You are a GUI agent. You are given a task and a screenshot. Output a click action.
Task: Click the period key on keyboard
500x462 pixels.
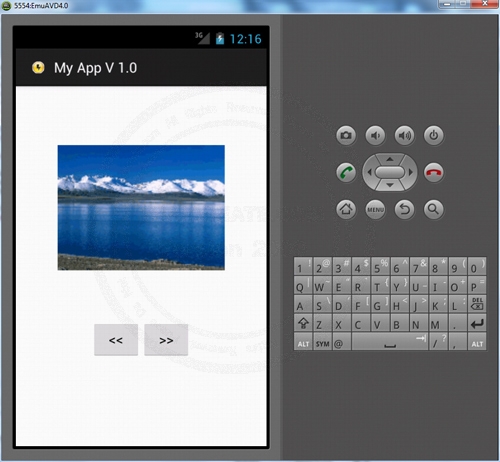click(x=458, y=323)
